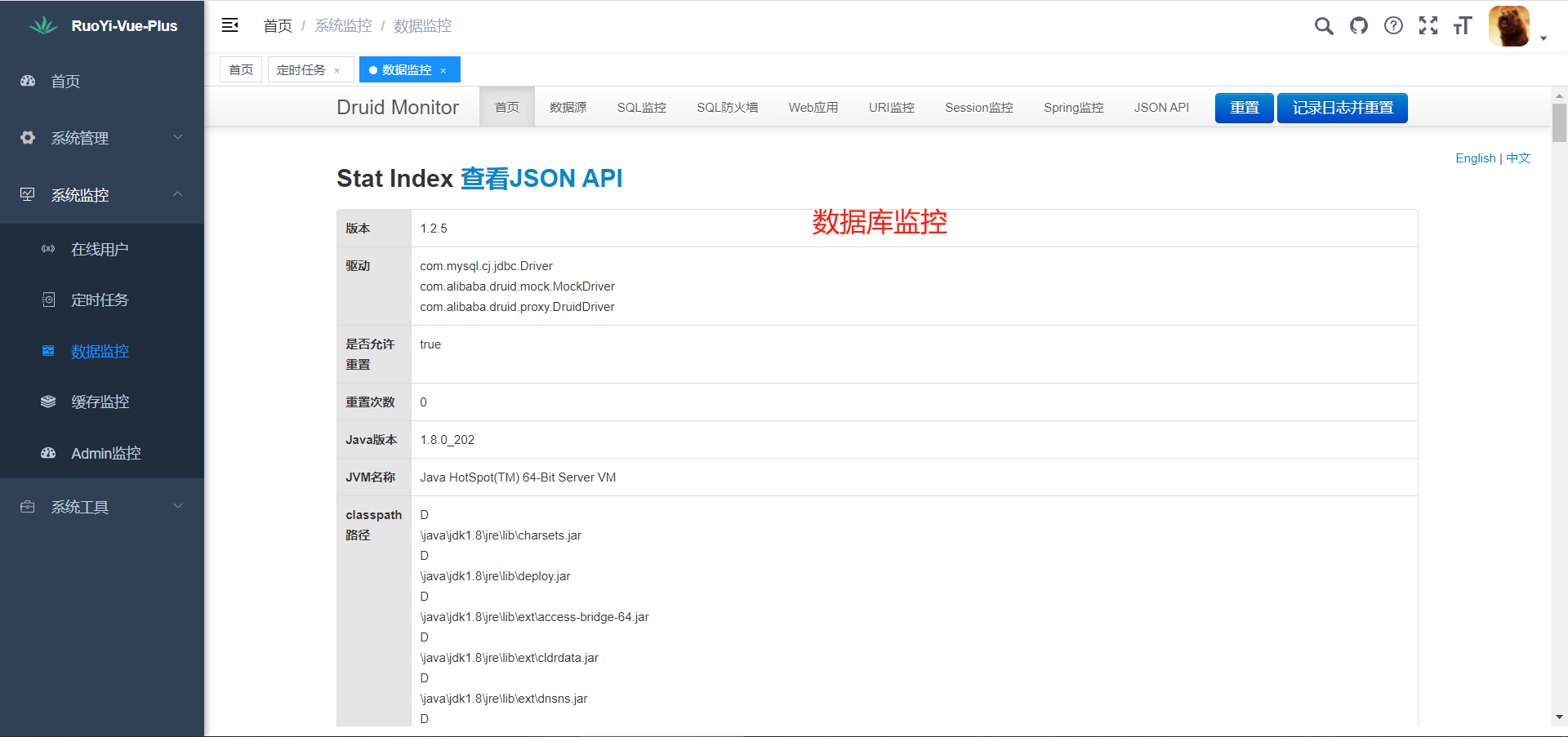Open the 查看JSON API link

pos(541,178)
